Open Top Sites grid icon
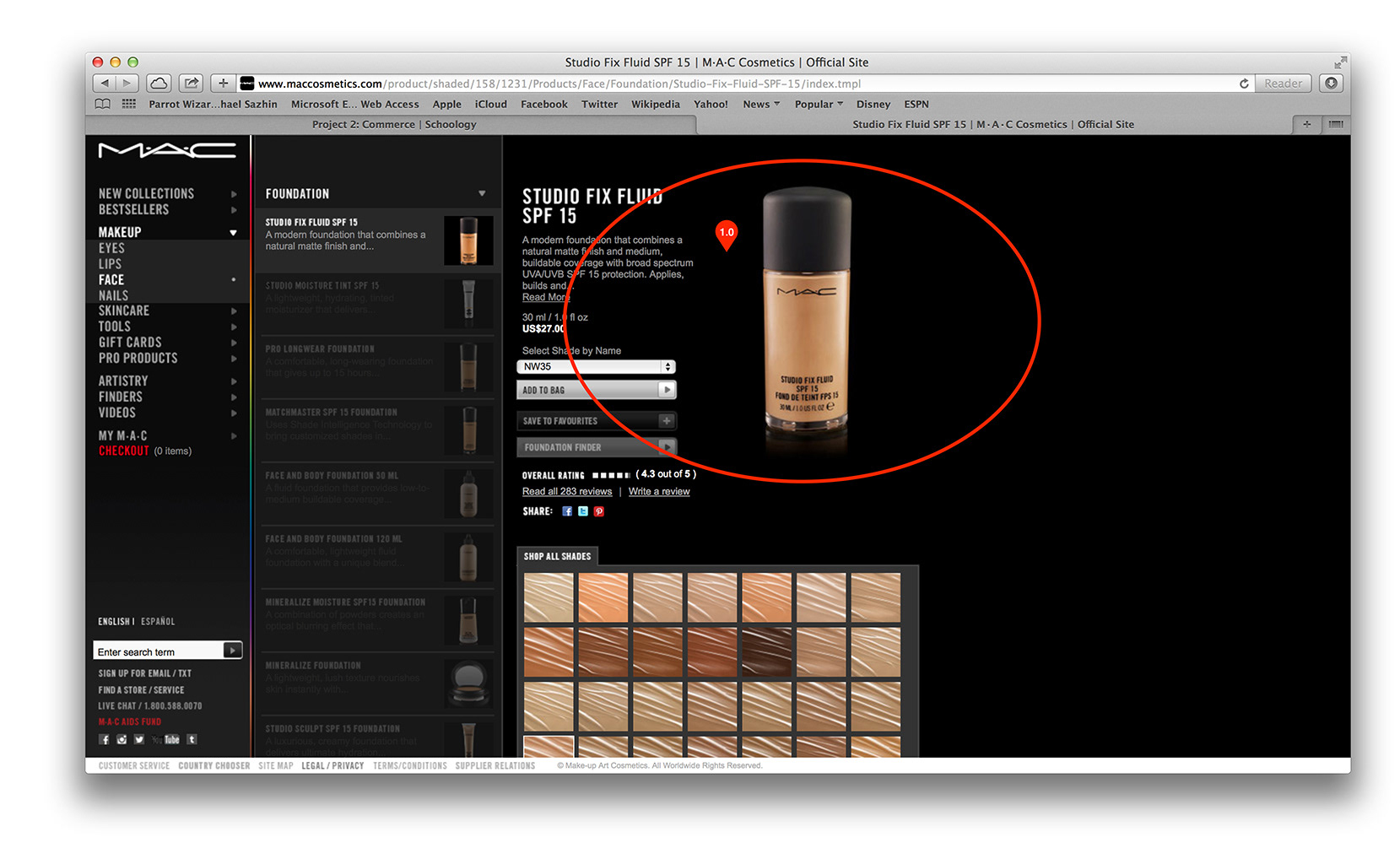 tap(129, 104)
